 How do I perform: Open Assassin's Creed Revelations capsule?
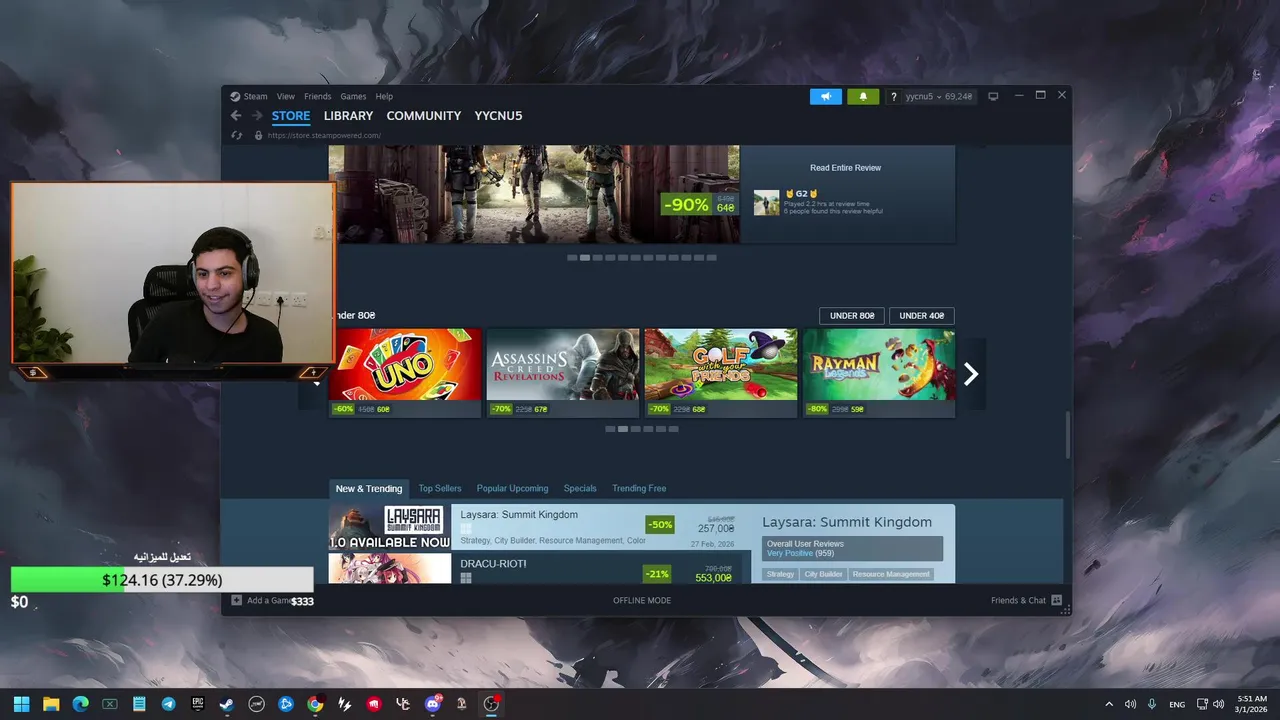click(563, 373)
